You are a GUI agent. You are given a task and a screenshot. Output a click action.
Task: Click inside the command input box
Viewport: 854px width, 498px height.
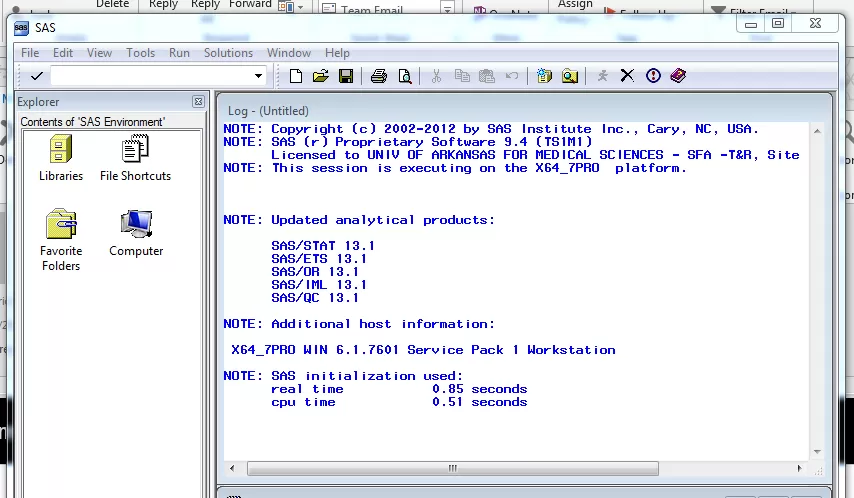pyautogui.click(x=151, y=76)
